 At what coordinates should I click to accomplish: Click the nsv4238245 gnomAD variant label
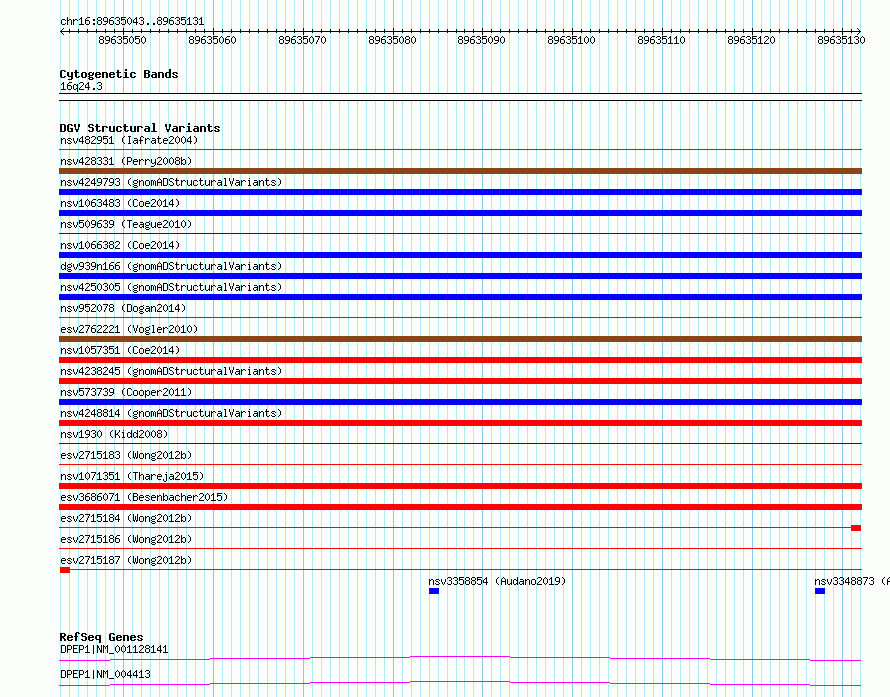click(171, 371)
